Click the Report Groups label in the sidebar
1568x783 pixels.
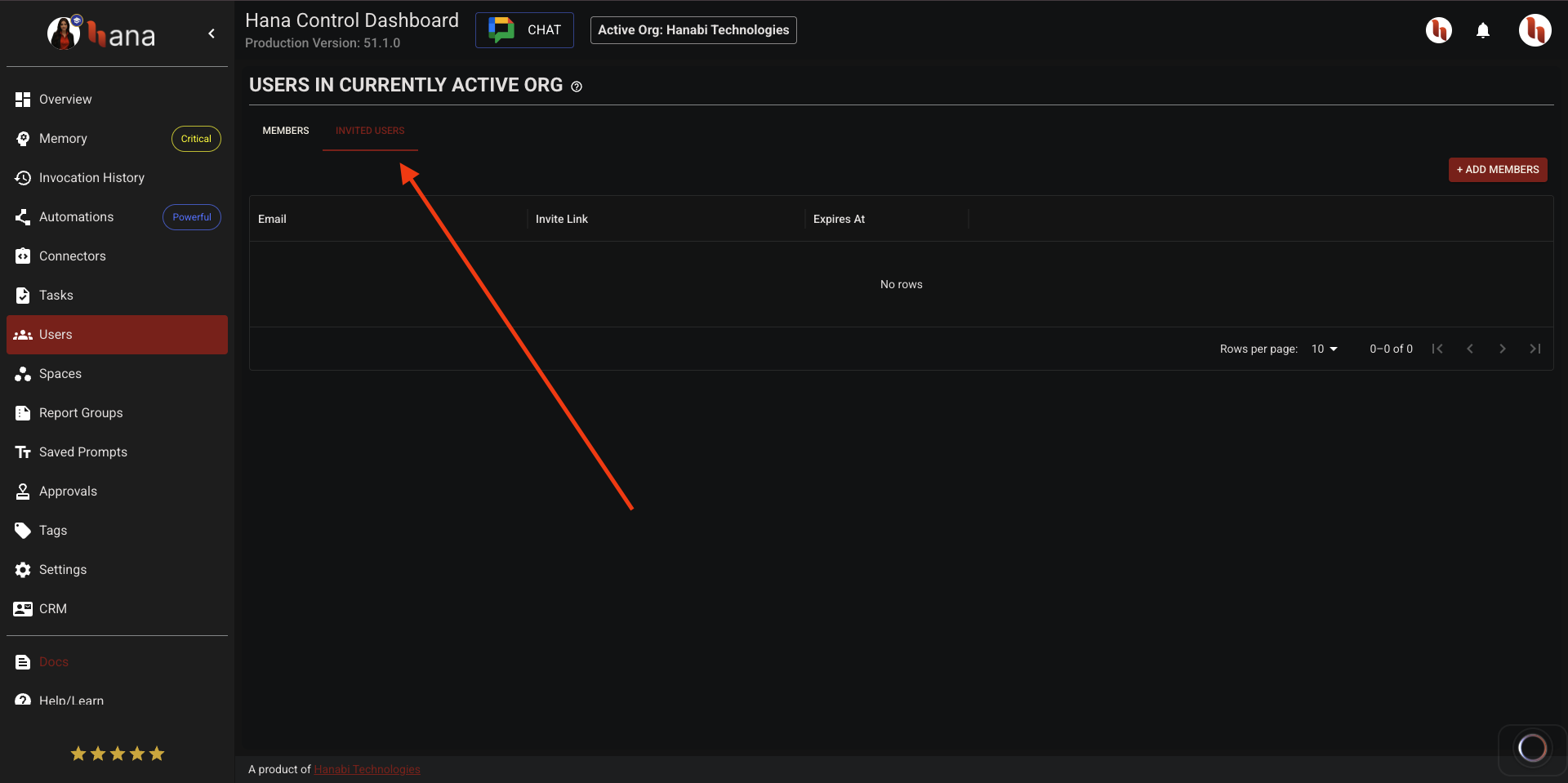coord(81,413)
